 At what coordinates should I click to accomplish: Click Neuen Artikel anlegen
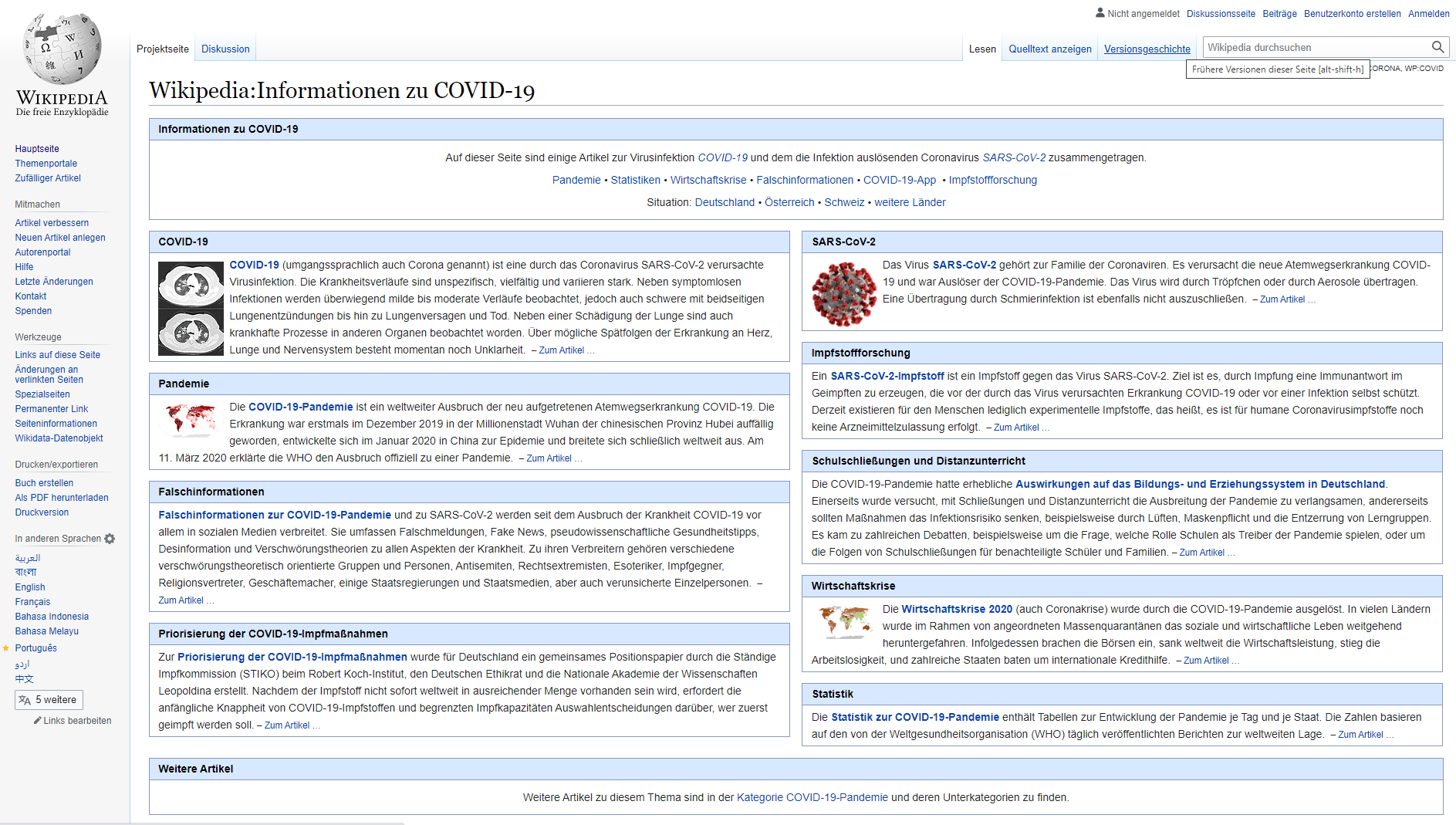click(x=60, y=238)
